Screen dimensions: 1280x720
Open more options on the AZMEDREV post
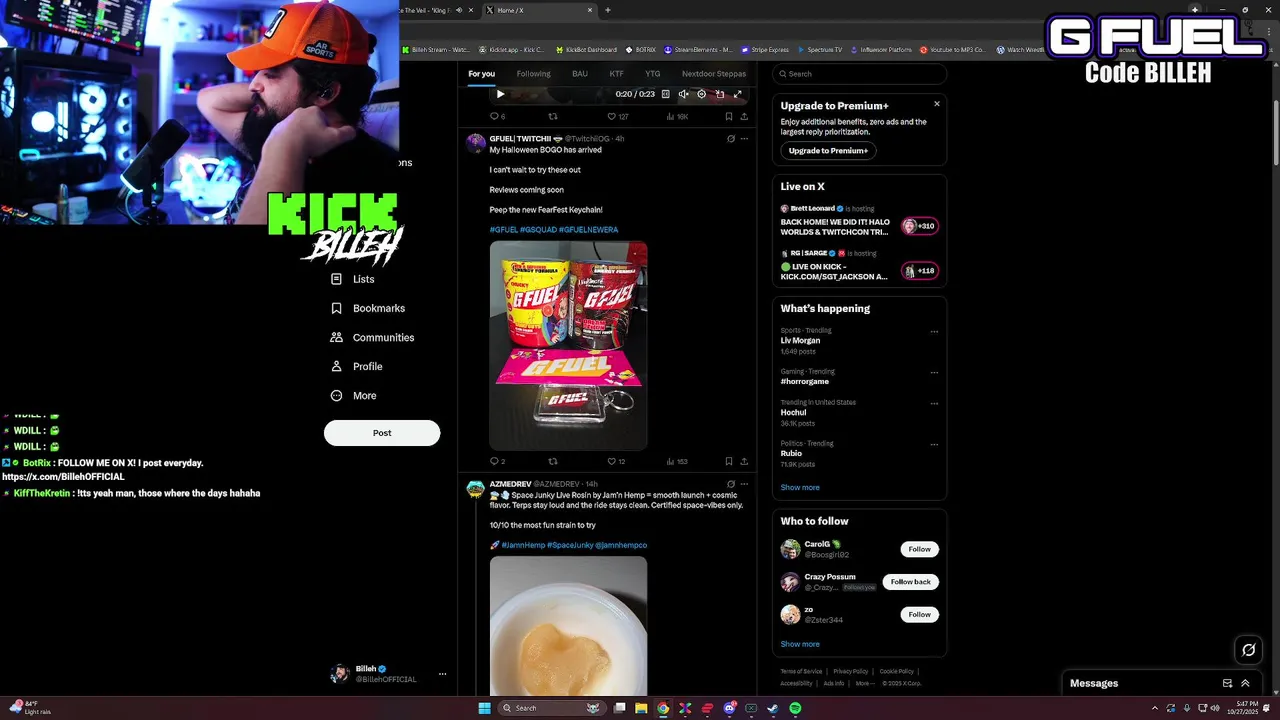744,484
